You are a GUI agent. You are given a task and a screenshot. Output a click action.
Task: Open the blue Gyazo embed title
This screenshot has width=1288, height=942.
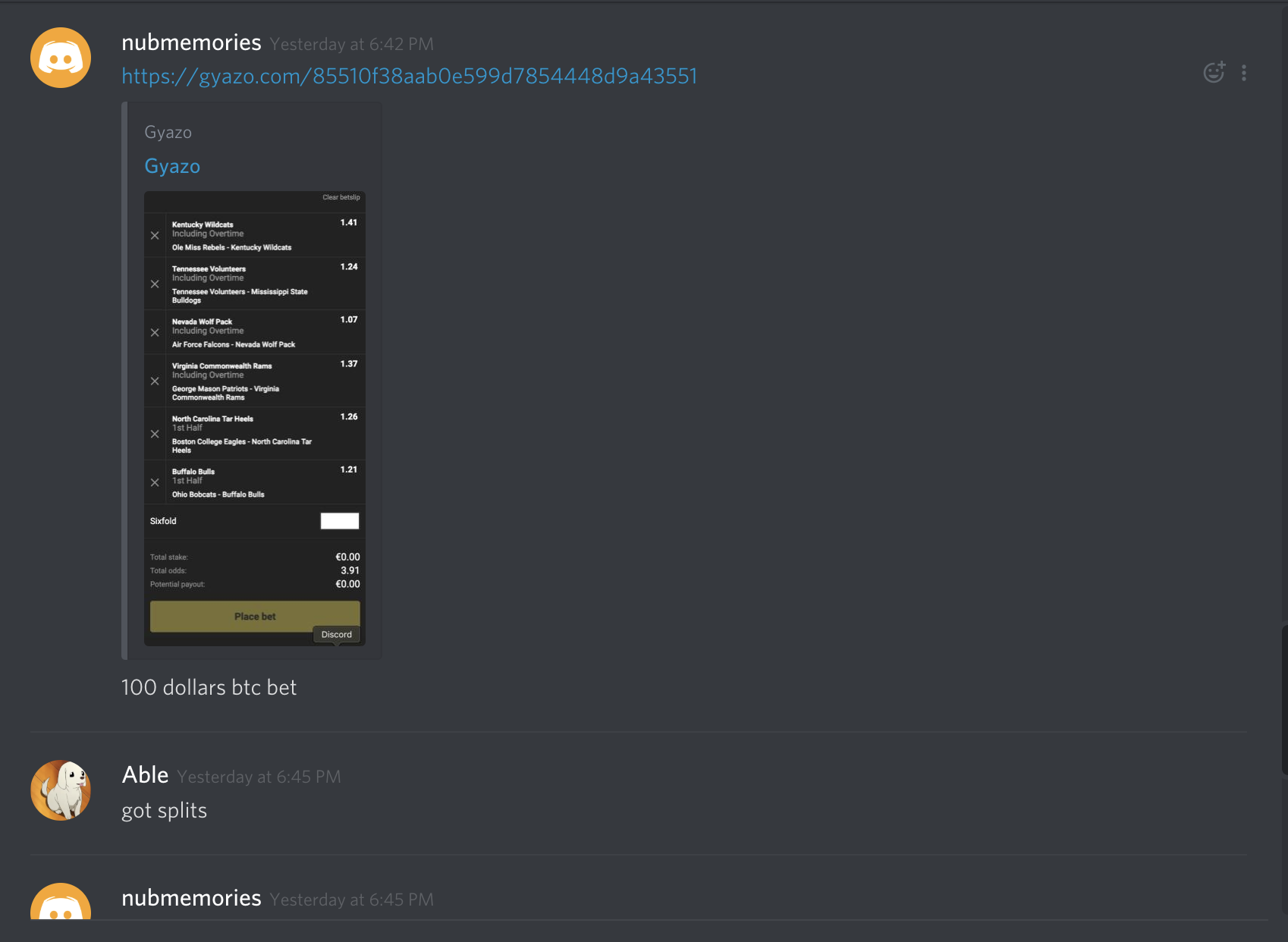[x=172, y=166]
